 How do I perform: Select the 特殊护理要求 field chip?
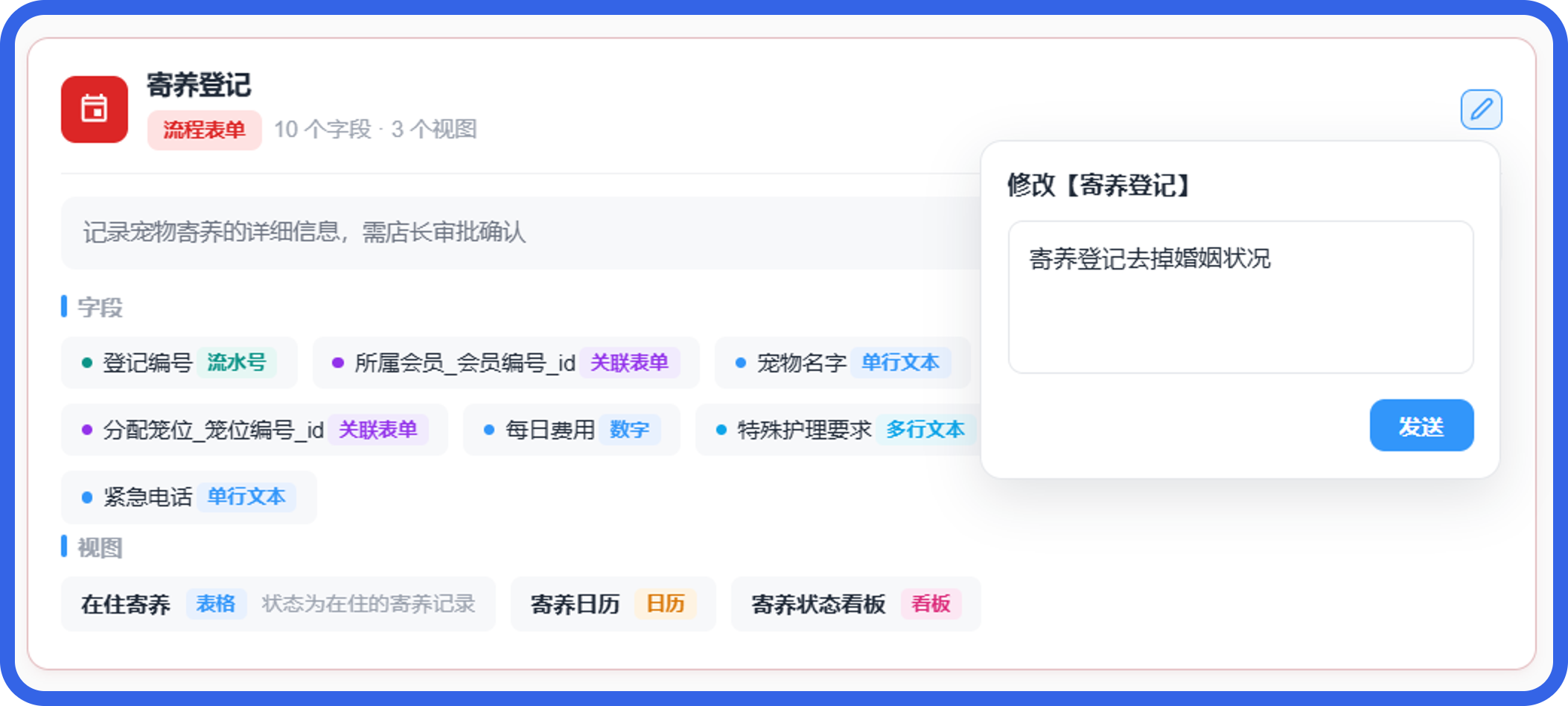pyautogui.click(x=838, y=430)
